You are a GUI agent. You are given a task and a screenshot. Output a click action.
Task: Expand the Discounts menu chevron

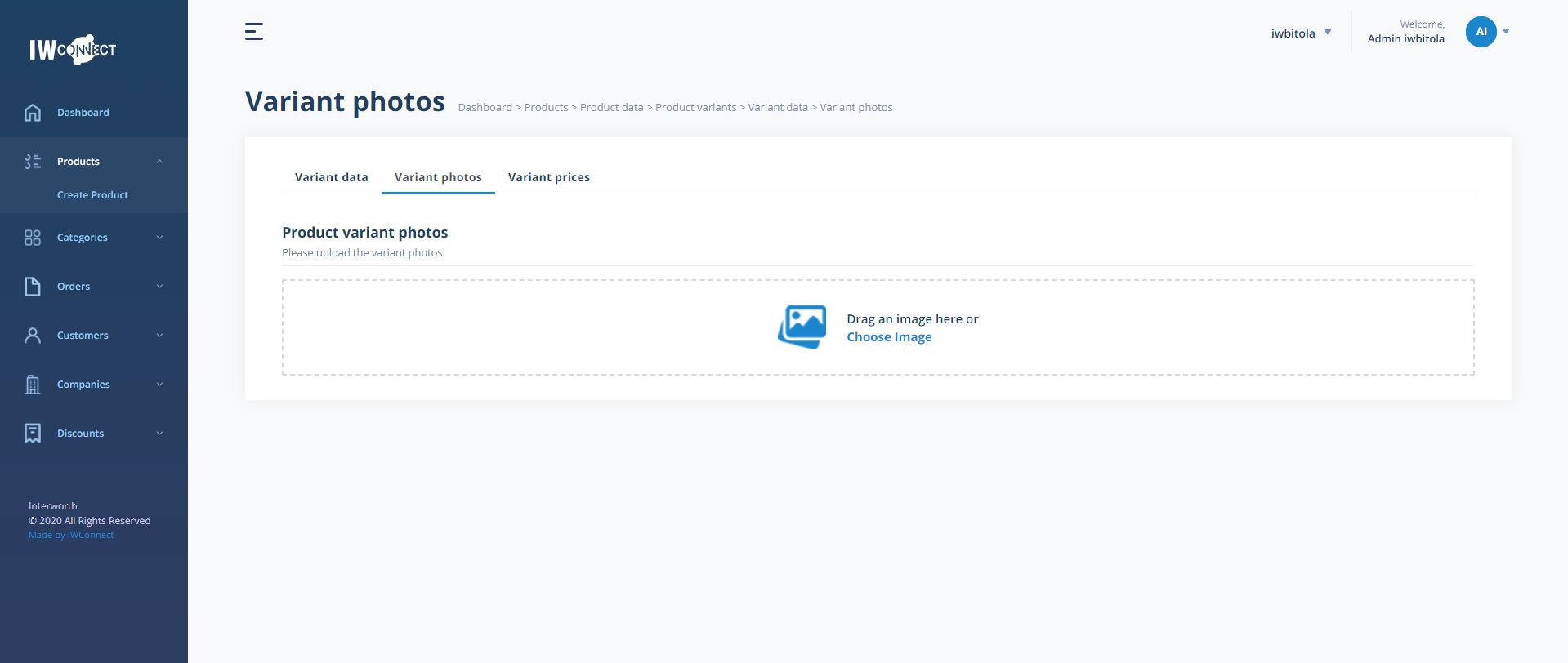(160, 434)
